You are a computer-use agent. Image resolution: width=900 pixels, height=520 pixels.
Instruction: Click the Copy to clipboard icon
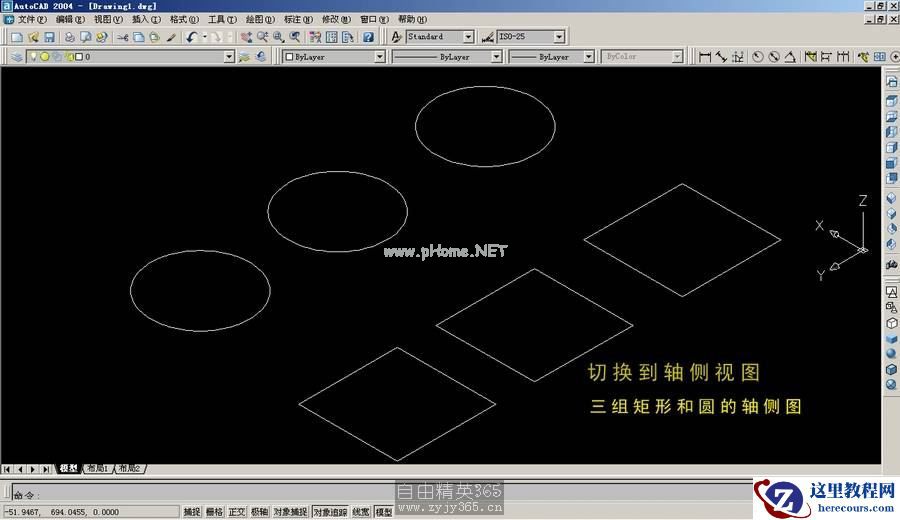point(138,37)
